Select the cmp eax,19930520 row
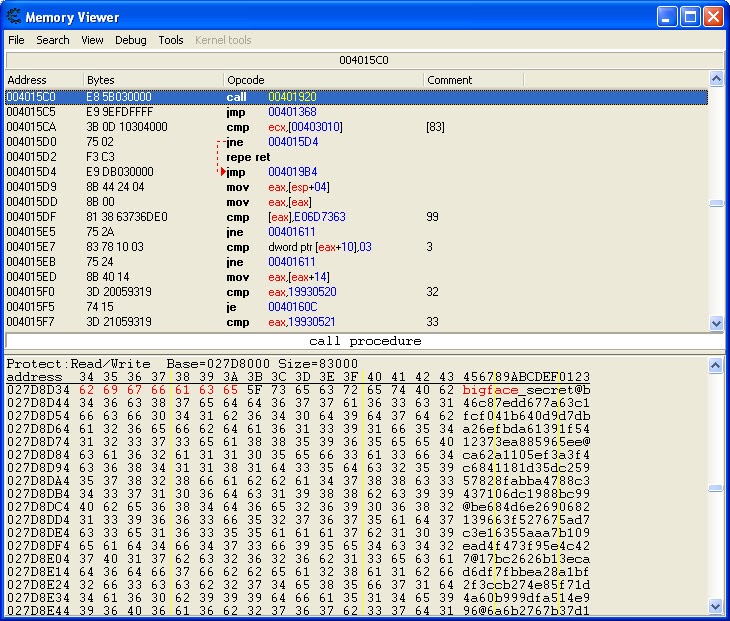This screenshot has width=730, height=621. 357,292
